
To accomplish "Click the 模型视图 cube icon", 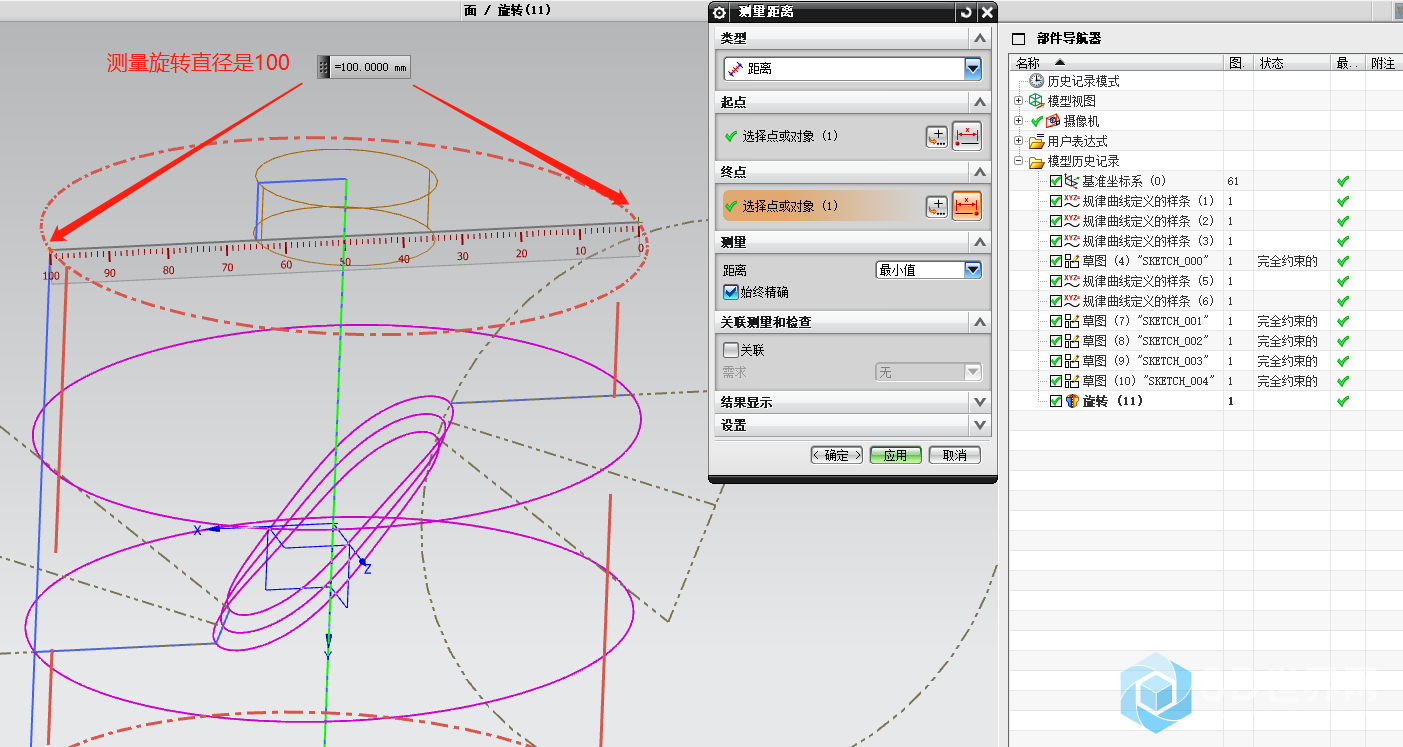I will [1036, 101].
